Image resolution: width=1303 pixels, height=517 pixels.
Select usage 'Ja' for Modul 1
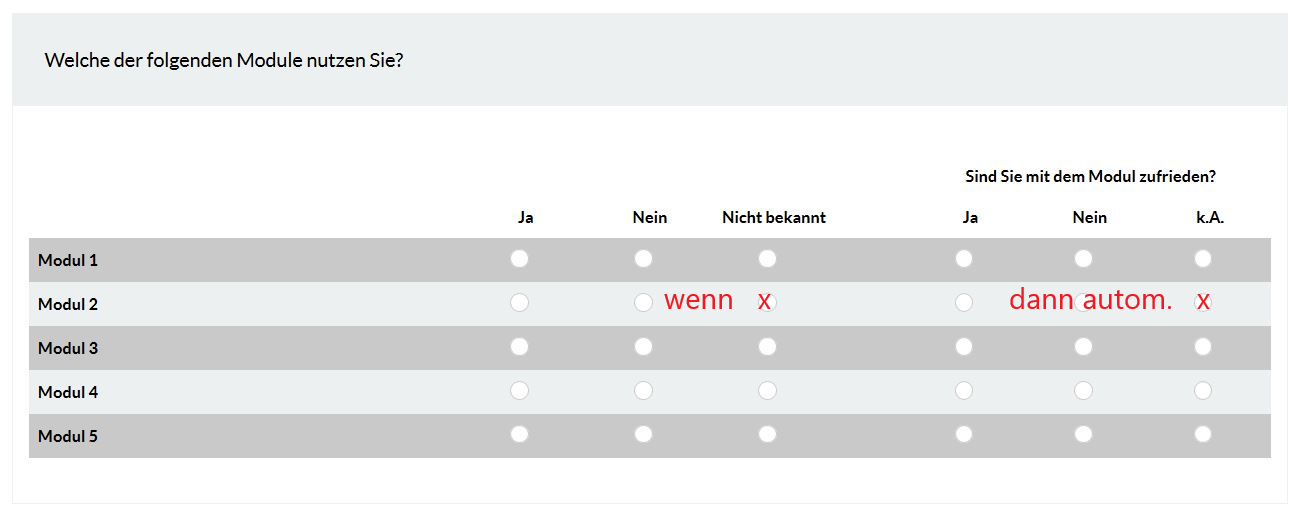[519, 259]
